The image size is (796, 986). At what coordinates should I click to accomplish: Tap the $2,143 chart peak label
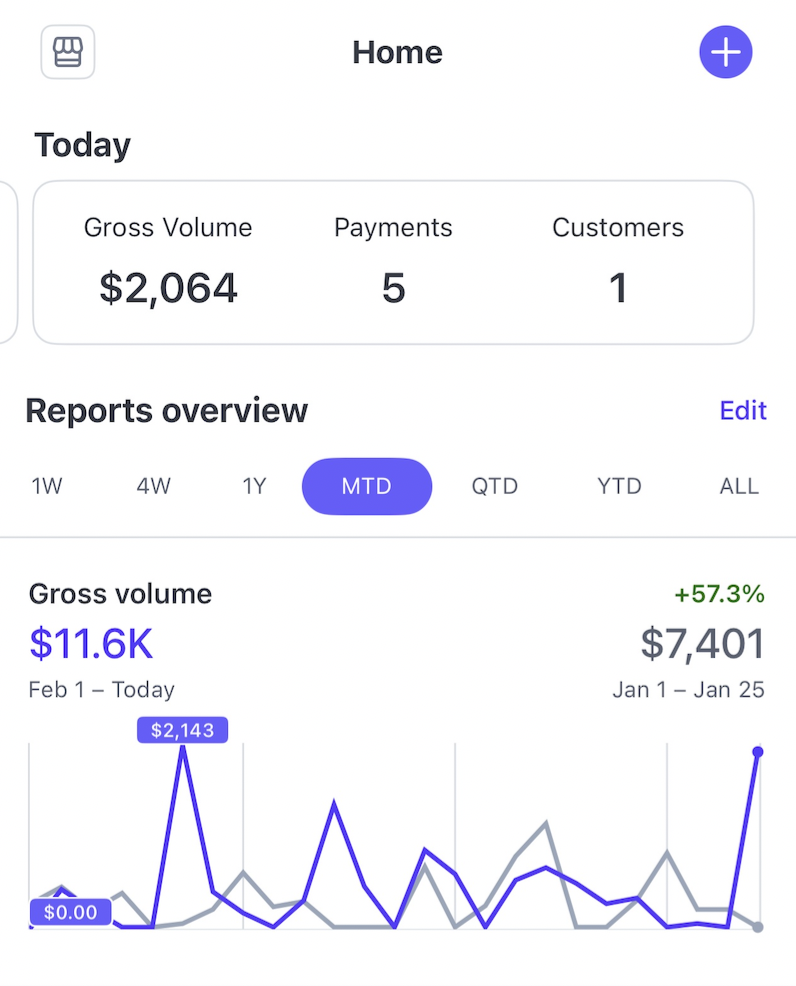(182, 730)
